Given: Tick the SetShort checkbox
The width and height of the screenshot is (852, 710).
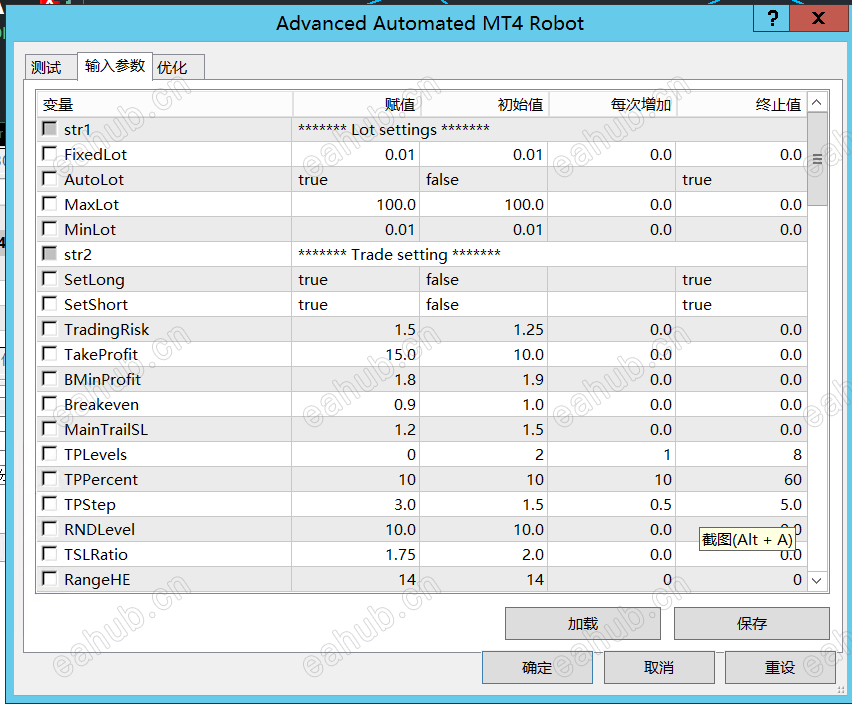Looking at the screenshot, I should coord(49,304).
